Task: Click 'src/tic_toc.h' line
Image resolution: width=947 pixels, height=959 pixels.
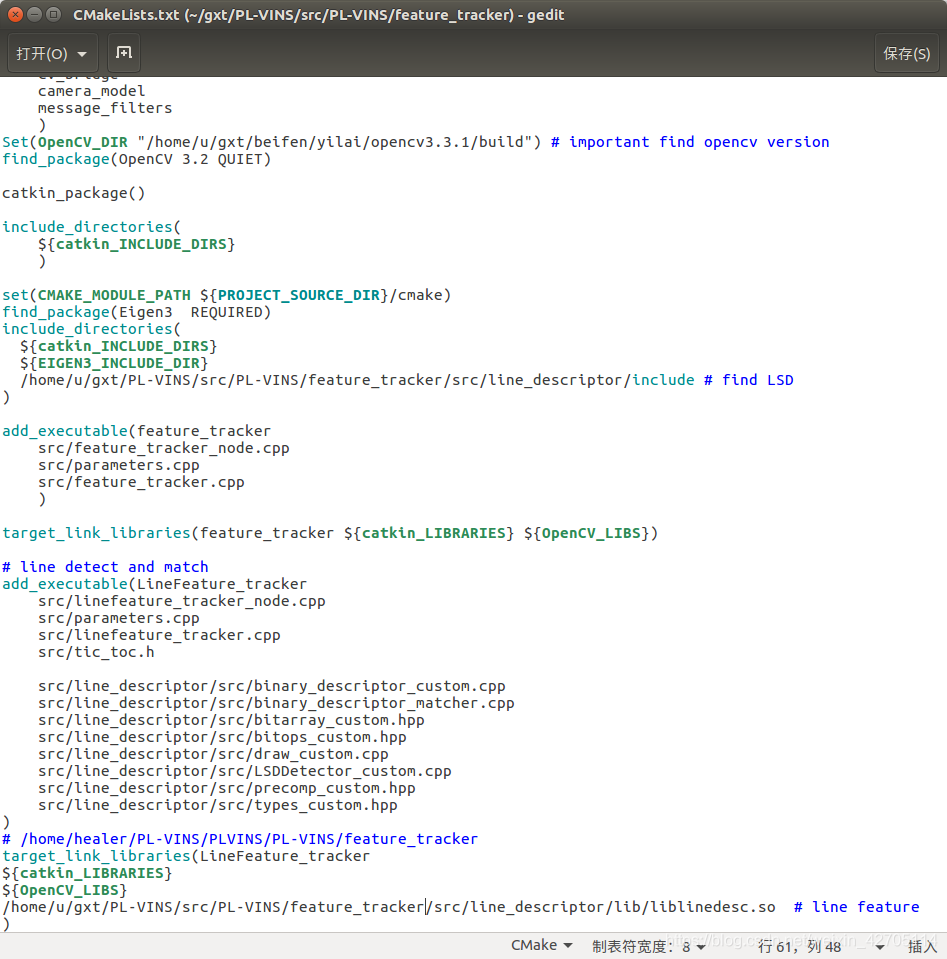Action: click(x=96, y=652)
